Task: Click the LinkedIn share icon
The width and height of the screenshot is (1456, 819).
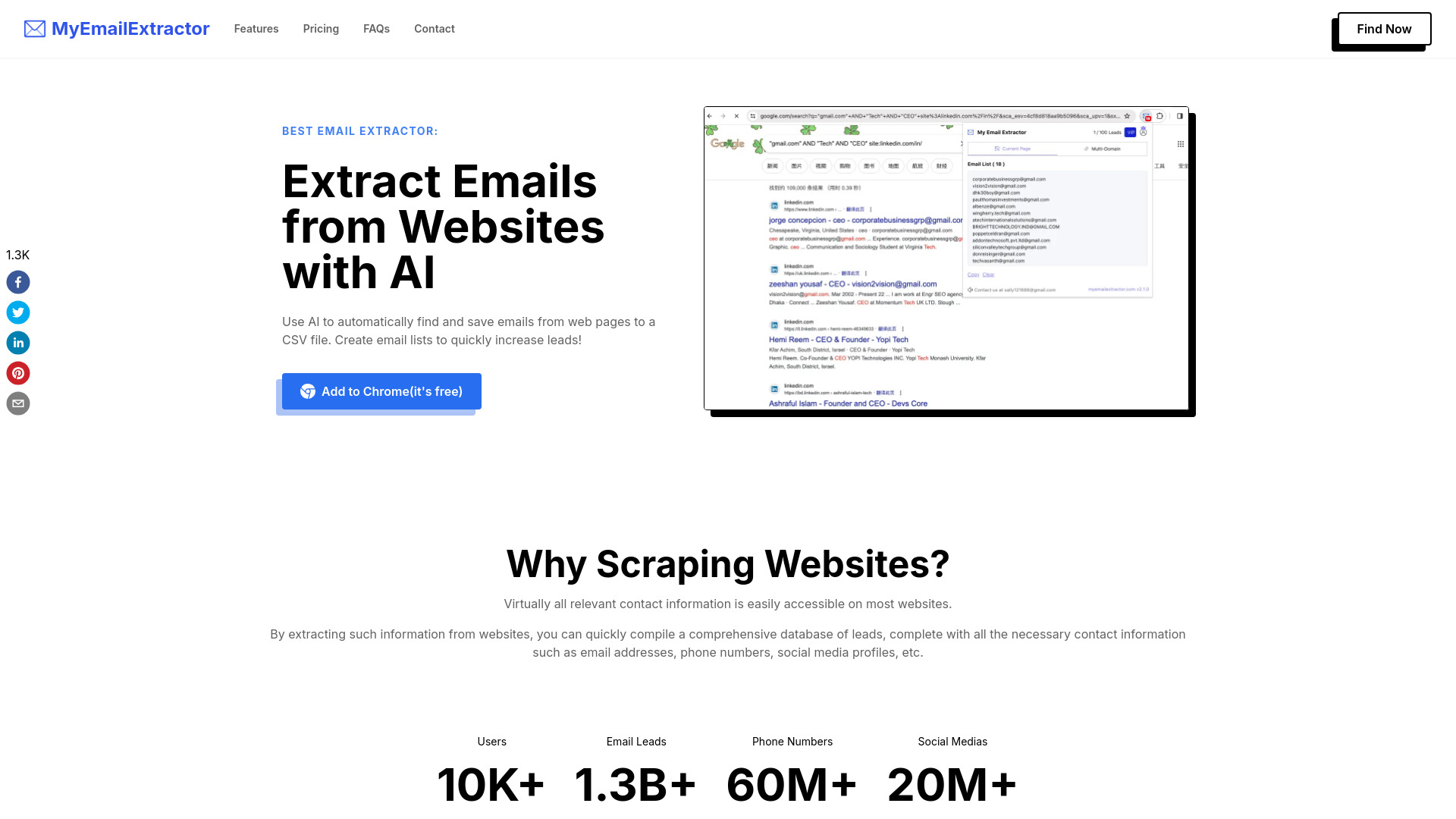Action: pyautogui.click(x=18, y=342)
